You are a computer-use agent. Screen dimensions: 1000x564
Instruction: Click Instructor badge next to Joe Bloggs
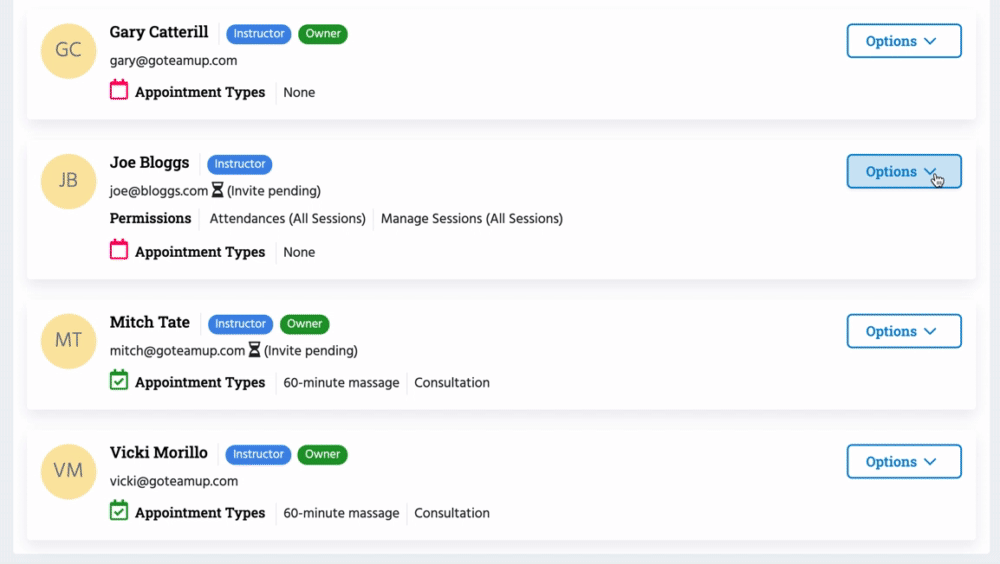coord(240,164)
